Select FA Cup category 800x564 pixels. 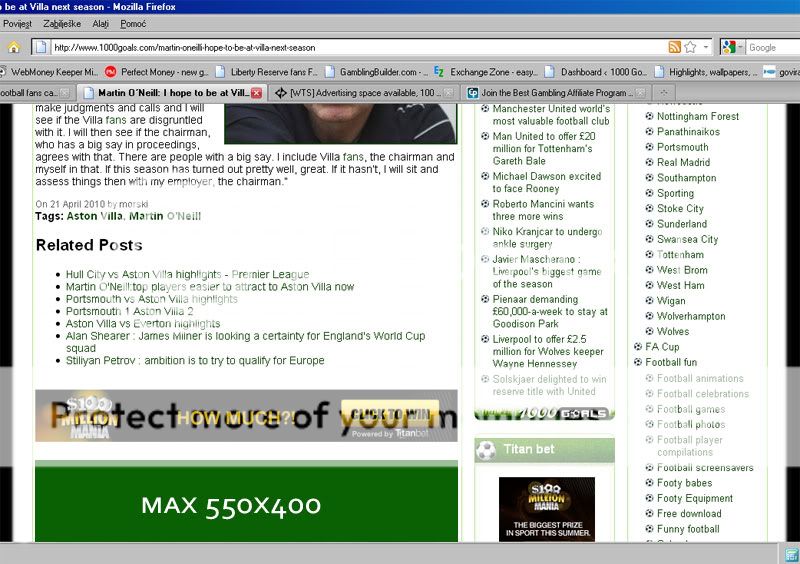(662, 347)
